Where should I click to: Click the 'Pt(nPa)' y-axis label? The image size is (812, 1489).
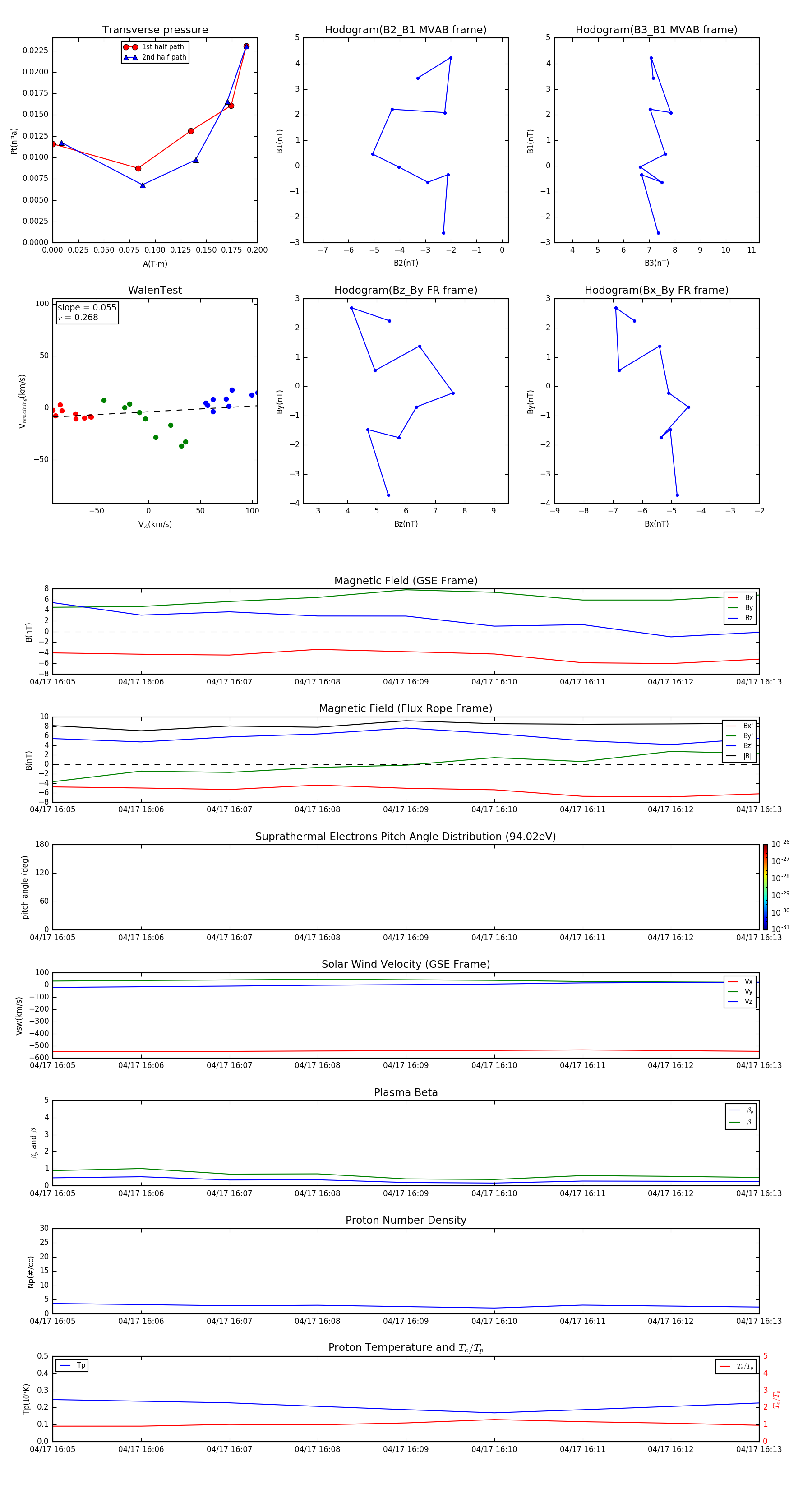(x=14, y=141)
